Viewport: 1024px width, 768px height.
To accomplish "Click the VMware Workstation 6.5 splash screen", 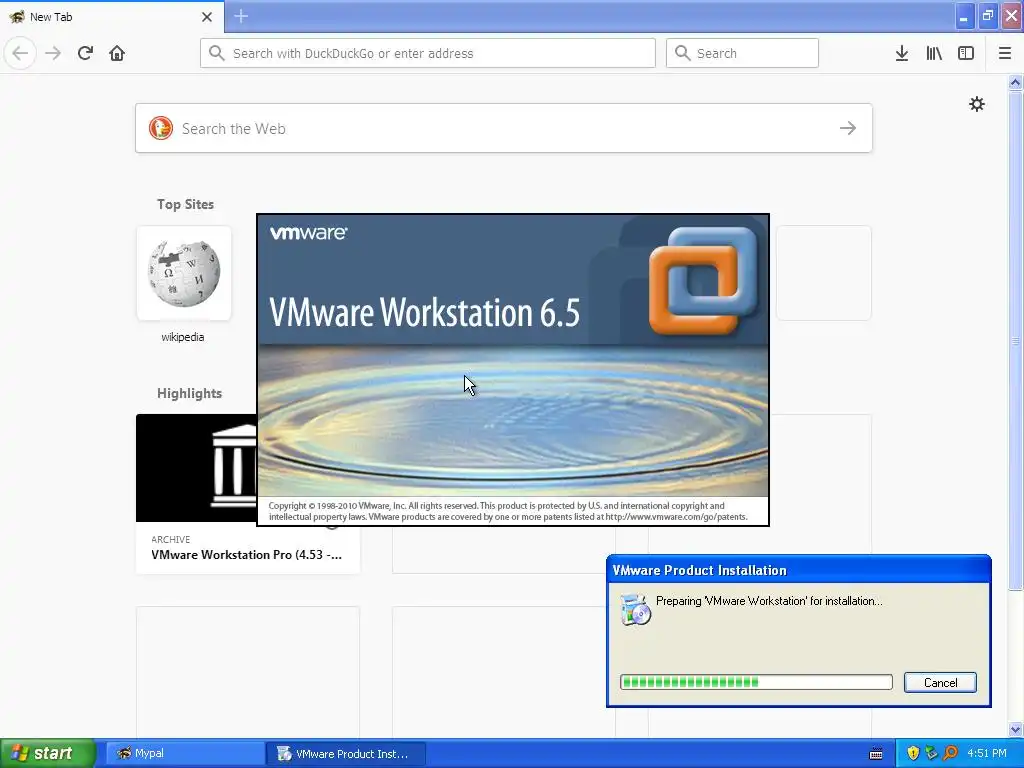I will [x=513, y=370].
